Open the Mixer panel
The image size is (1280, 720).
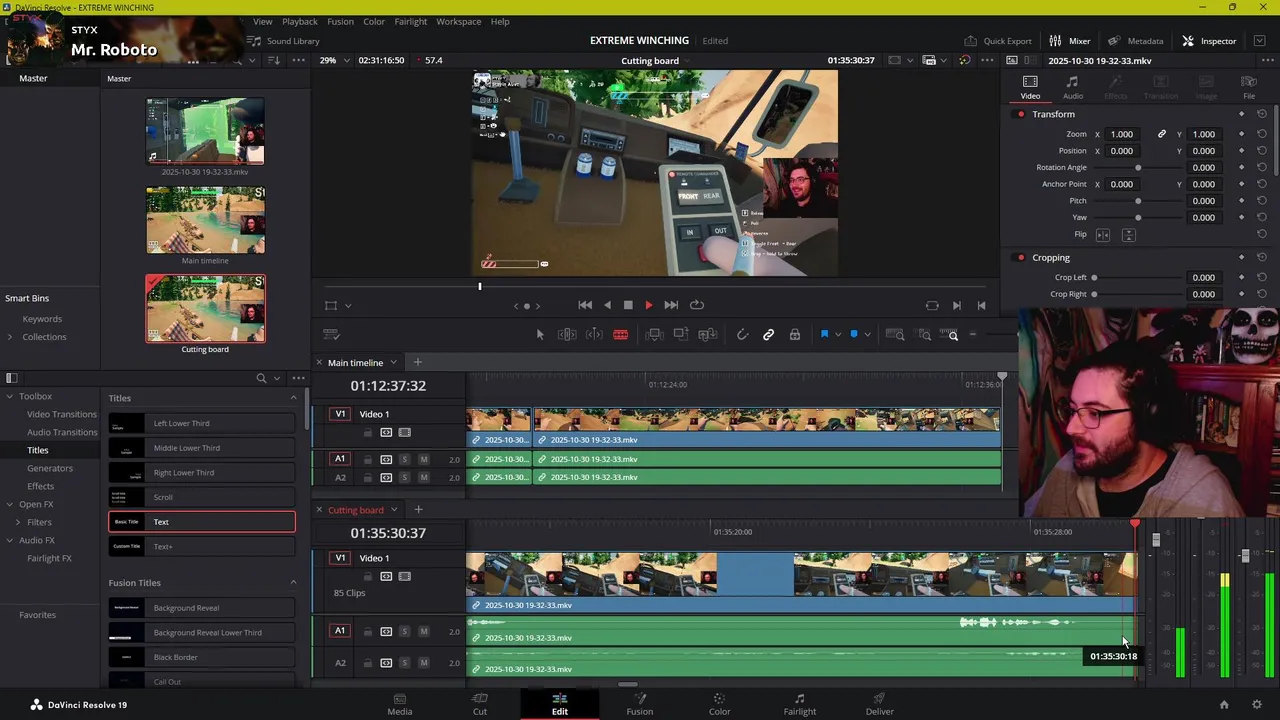1070,41
